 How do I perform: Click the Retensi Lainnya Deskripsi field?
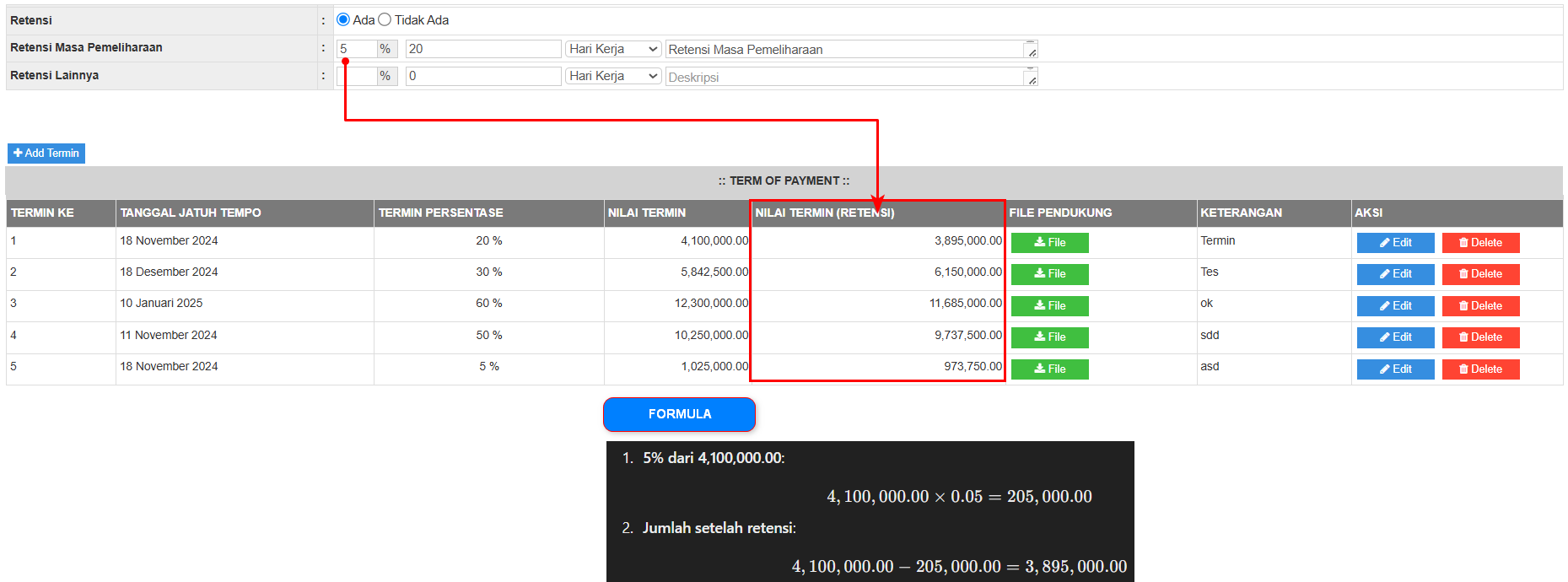coord(845,78)
